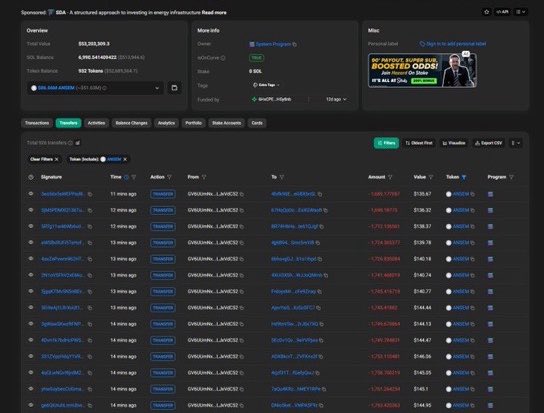This screenshot has width=544, height=413.
Task: Switch to the Activities tab
Action: tap(96, 123)
